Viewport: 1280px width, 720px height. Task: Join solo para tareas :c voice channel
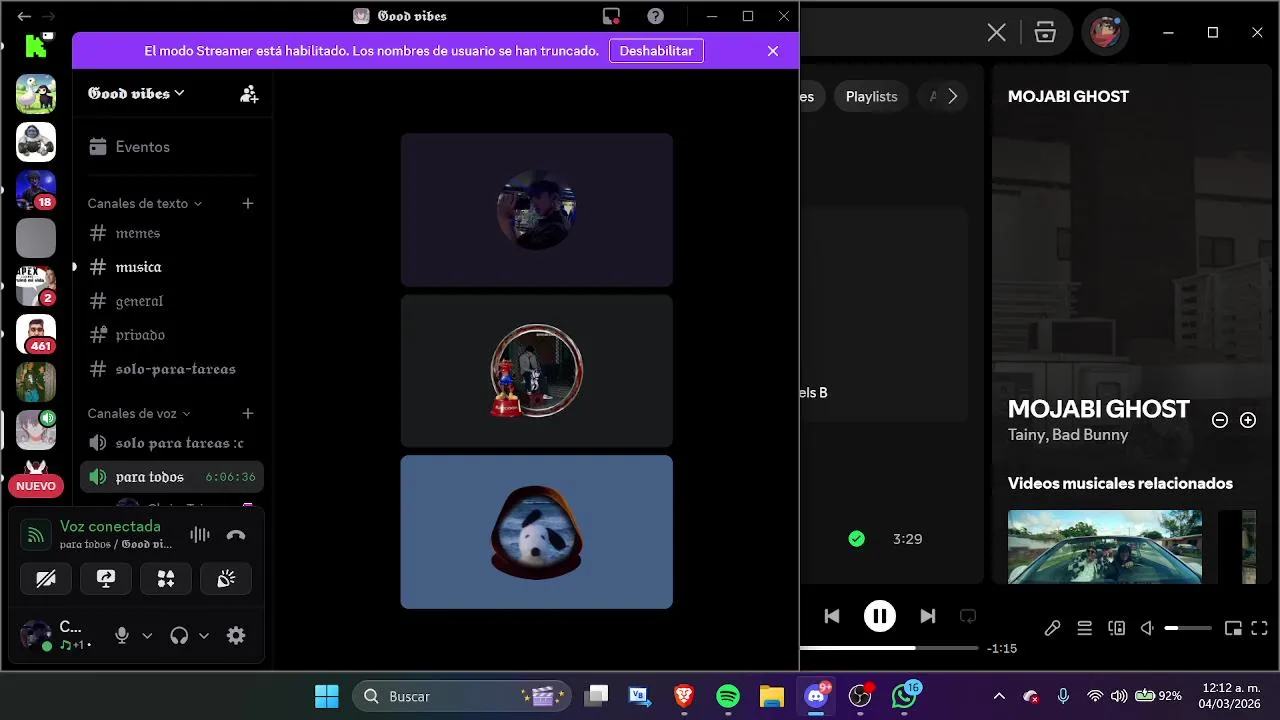pos(172,443)
